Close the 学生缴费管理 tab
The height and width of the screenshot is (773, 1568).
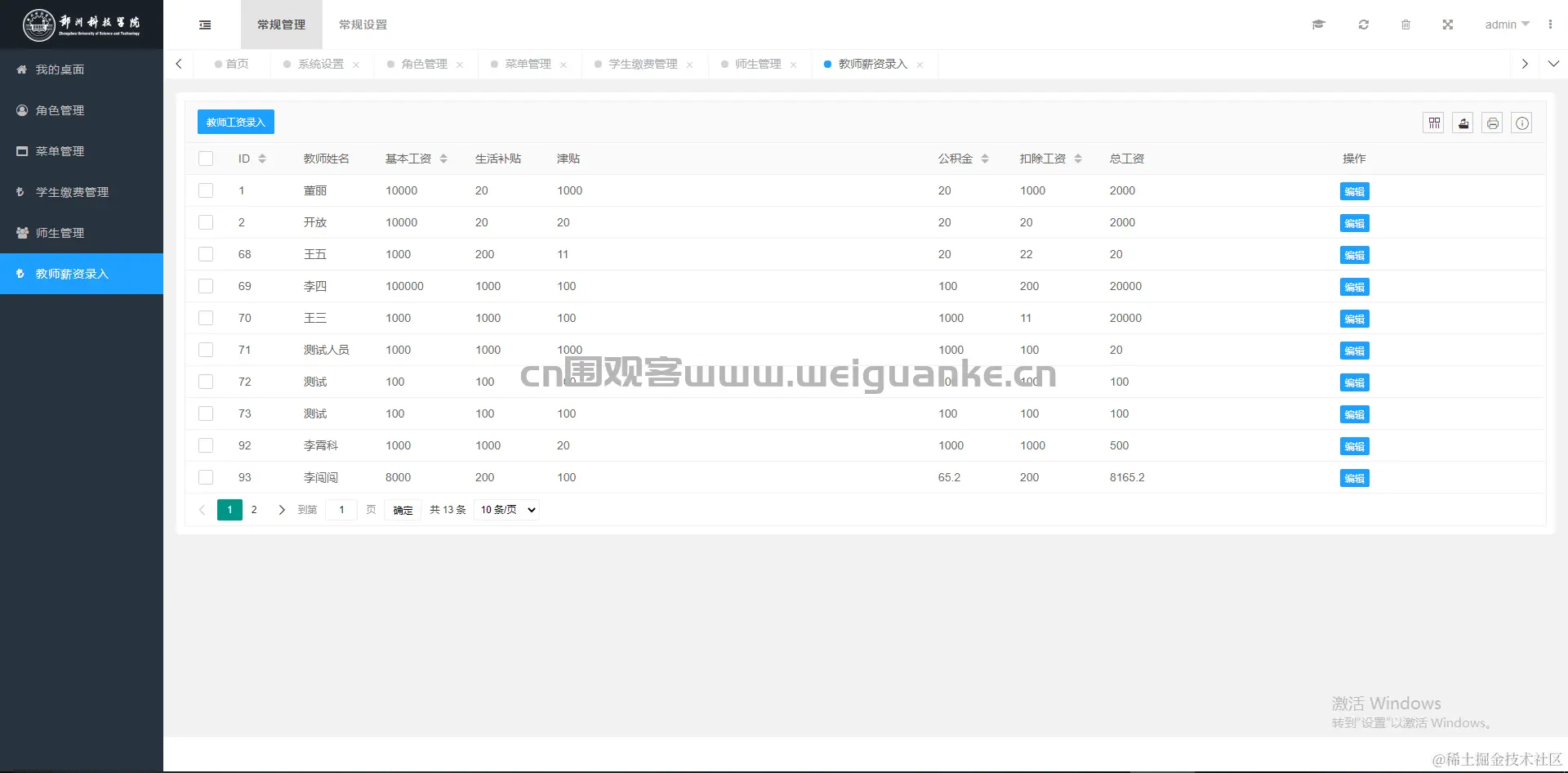point(689,65)
